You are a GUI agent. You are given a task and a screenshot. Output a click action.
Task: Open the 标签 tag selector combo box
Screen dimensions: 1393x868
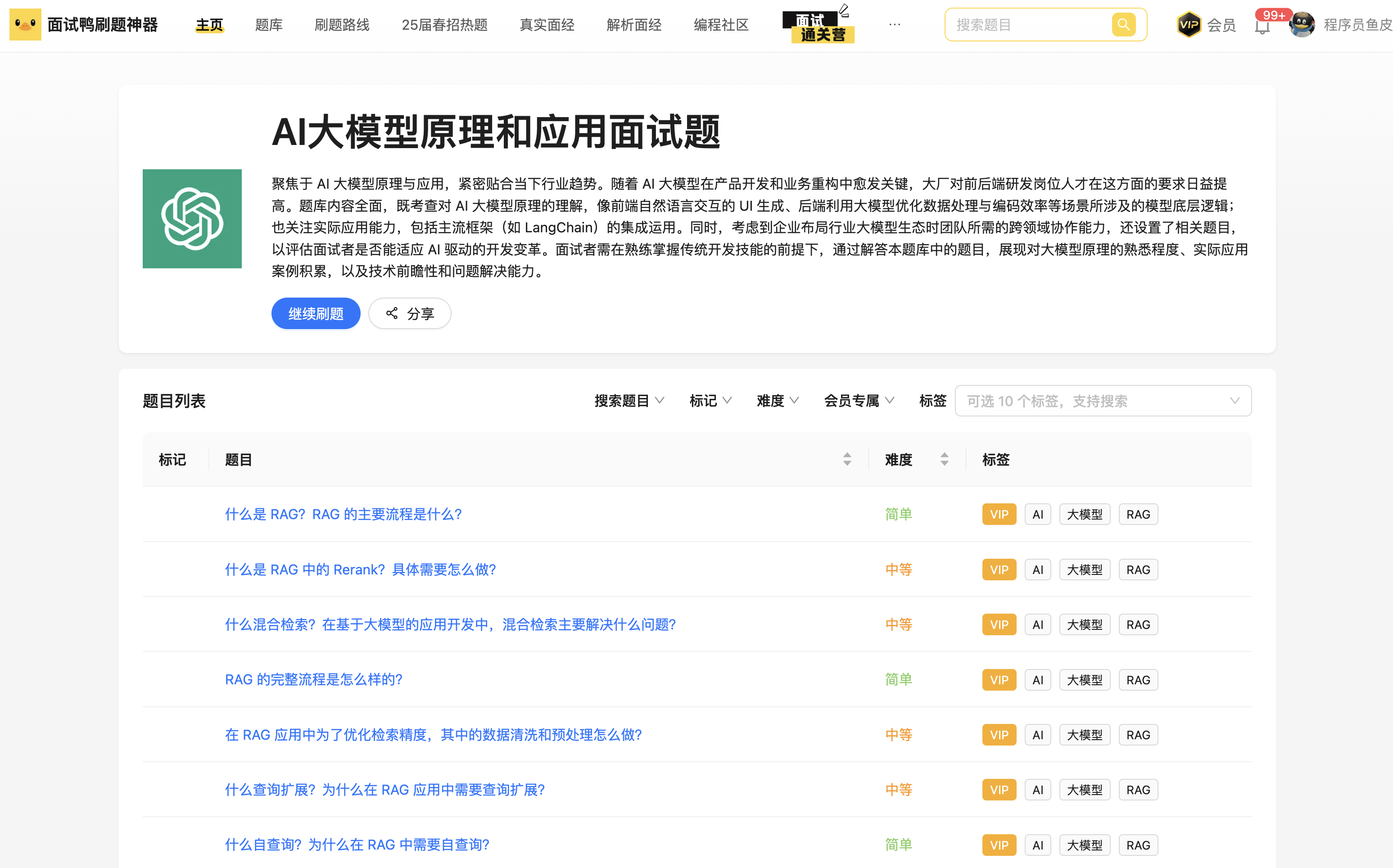click(1102, 401)
